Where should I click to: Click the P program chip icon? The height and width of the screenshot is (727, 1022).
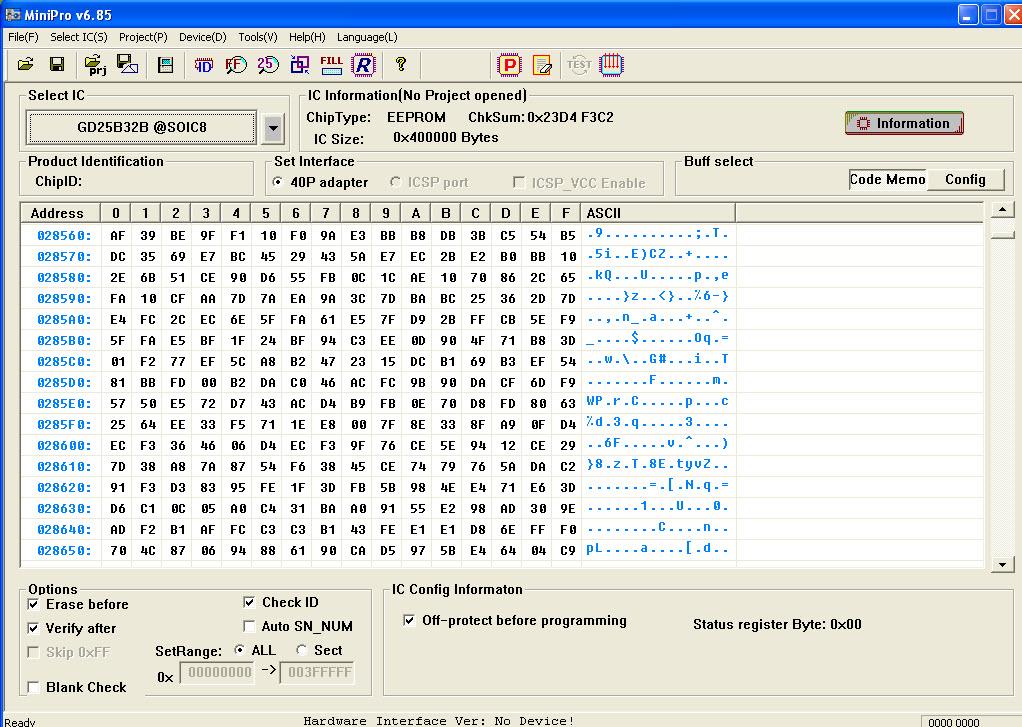click(x=509, y=65)
